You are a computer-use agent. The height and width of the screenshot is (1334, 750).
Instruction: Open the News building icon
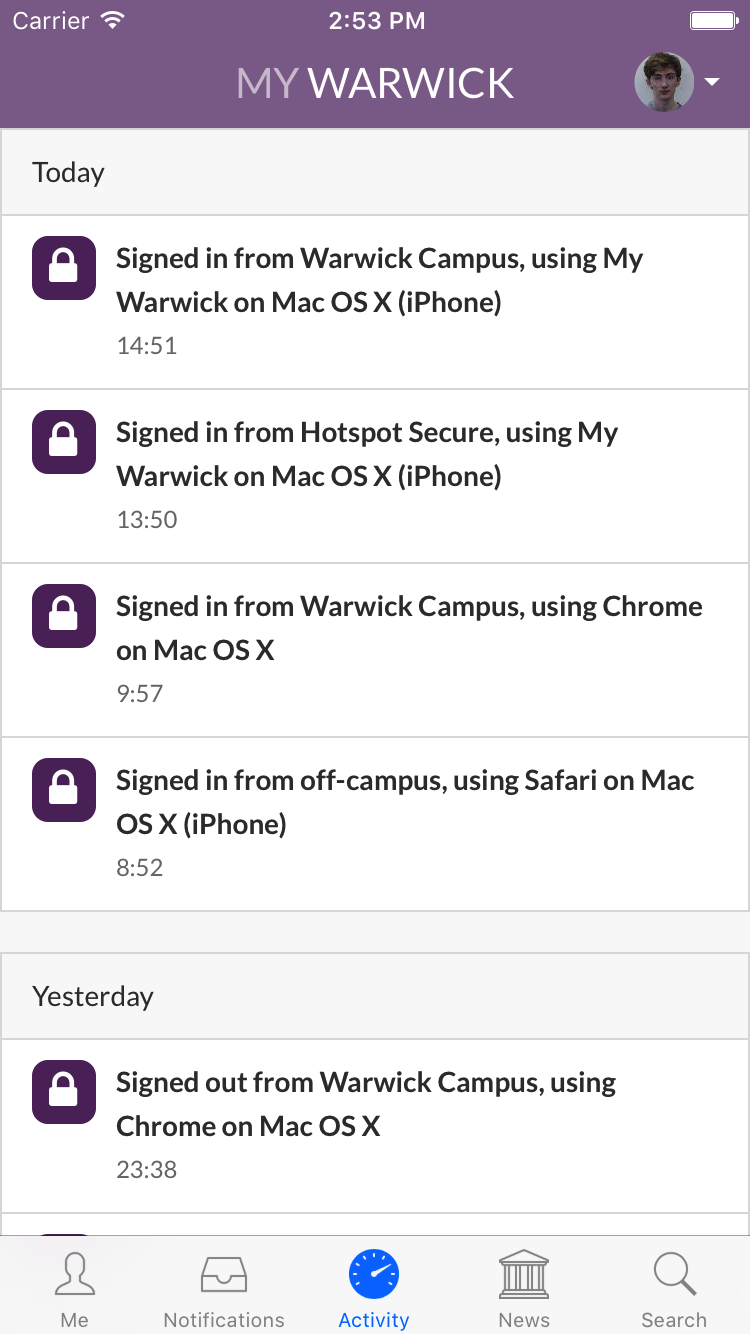pyautogui.click(x=524, y=1274)
